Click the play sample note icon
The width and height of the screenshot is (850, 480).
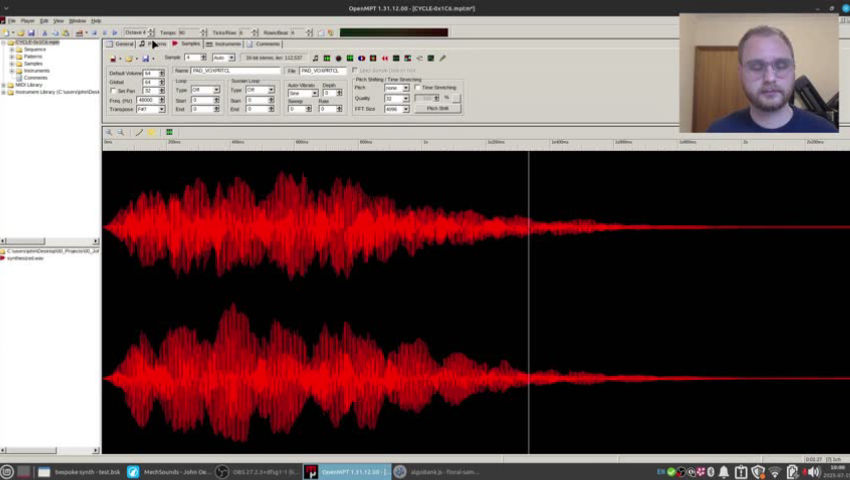point(315,58)
